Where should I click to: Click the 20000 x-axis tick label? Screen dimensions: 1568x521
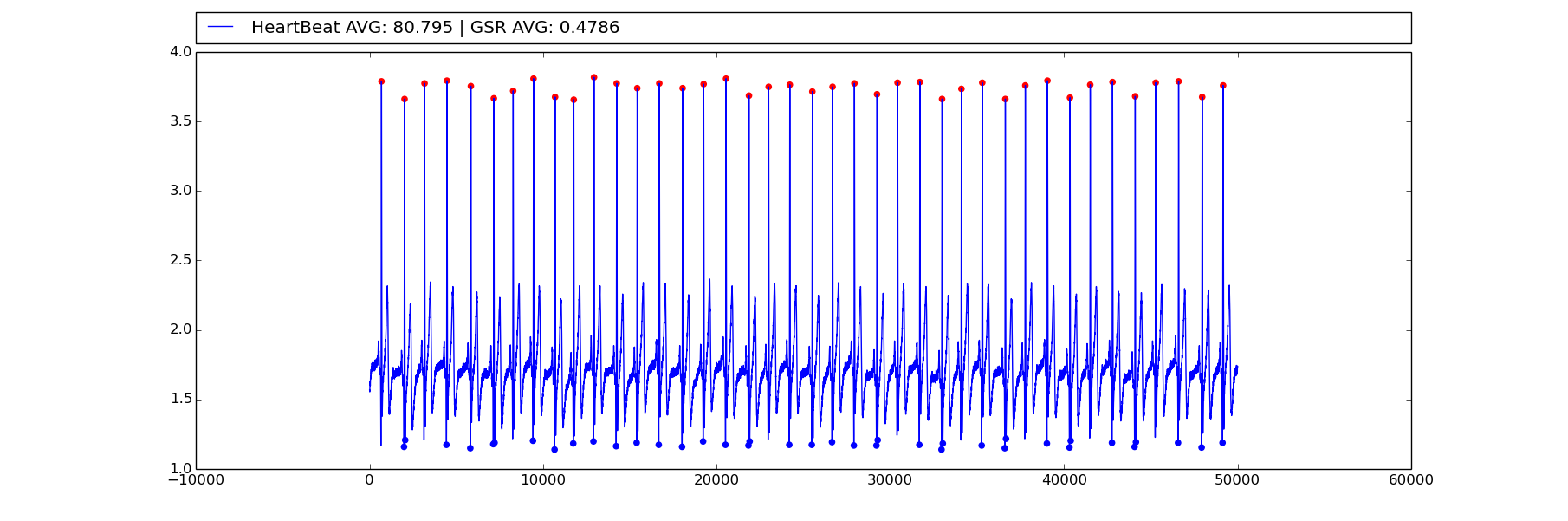point(717,481)
